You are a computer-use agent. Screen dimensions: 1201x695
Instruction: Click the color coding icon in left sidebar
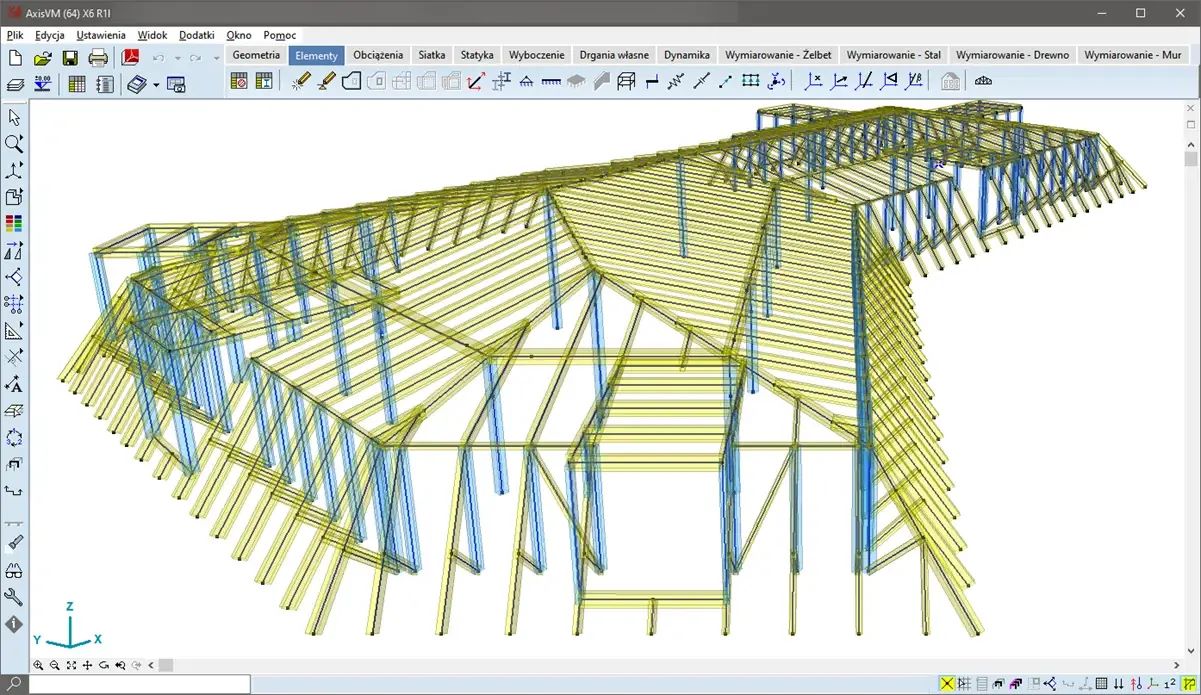(x=14, y=223)
